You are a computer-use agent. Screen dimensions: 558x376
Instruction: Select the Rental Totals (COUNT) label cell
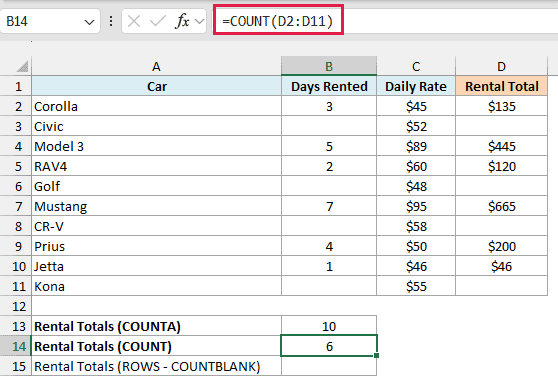156,346
